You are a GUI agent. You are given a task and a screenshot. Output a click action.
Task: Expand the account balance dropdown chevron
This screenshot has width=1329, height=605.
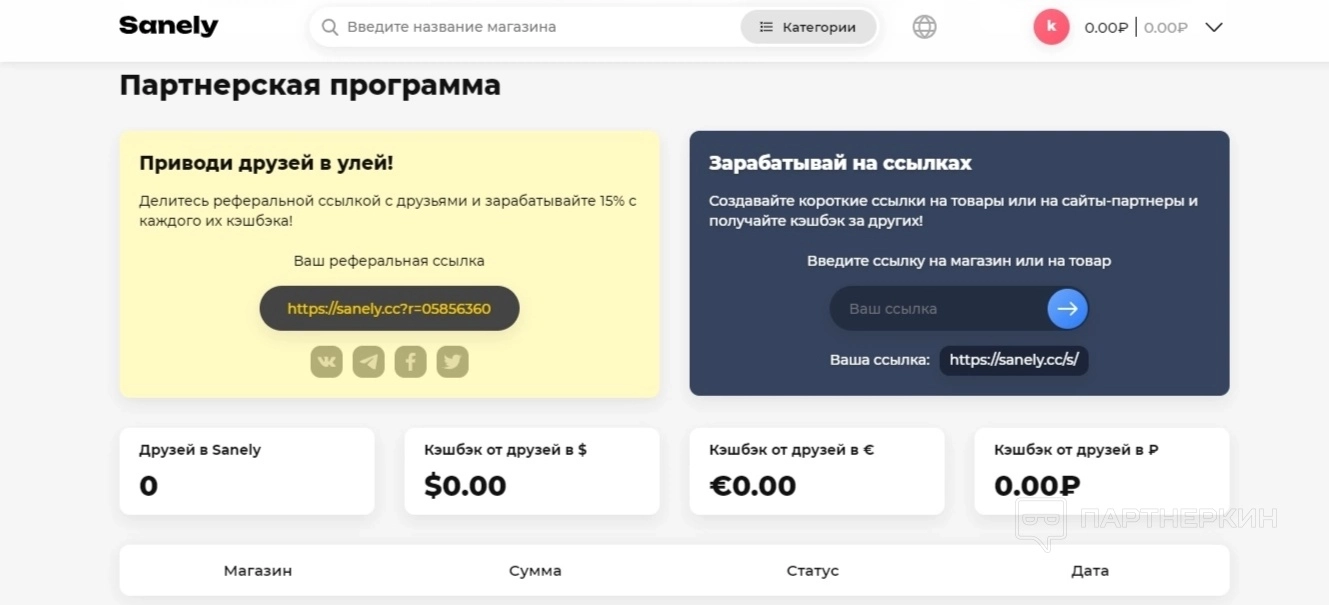tap(1214, 27)
